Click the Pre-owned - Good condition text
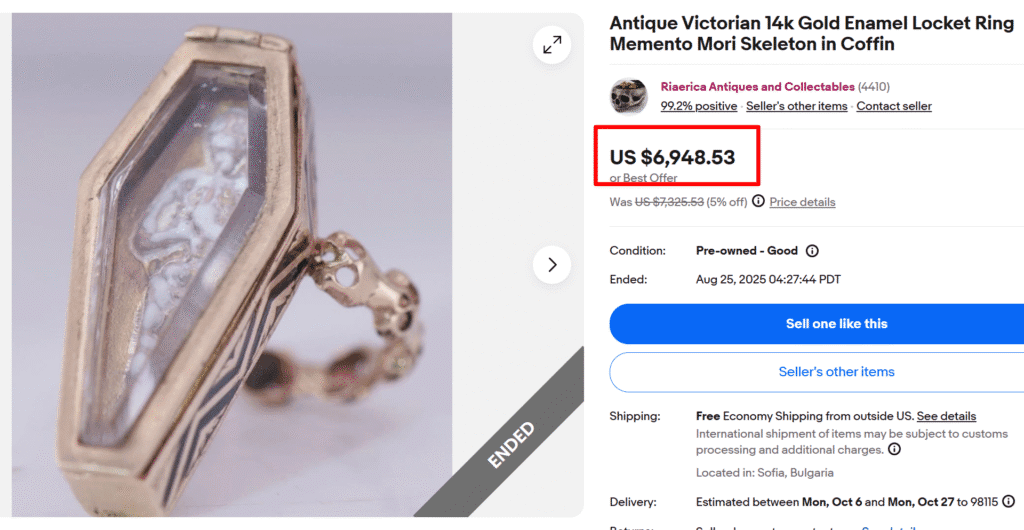The image size is (1024, 530). point(746,251)
